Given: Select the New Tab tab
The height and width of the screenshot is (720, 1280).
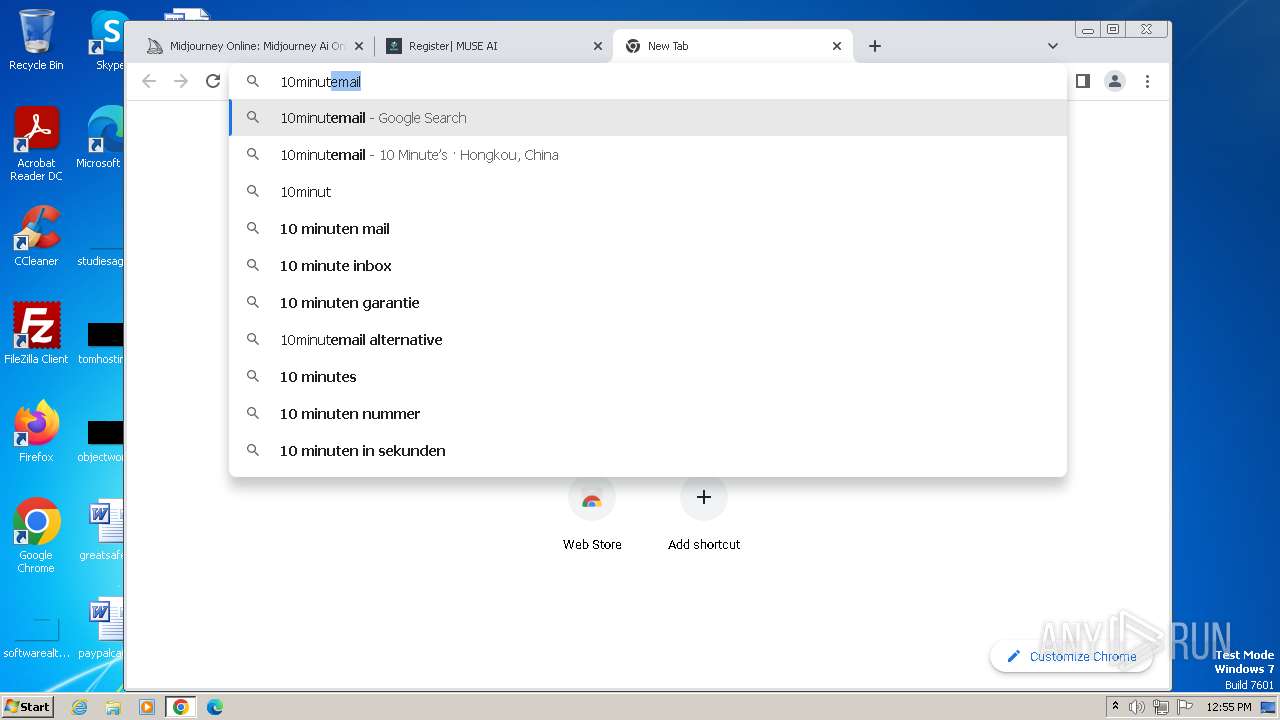Looking at the screenshot, I should tap(733, 46).
